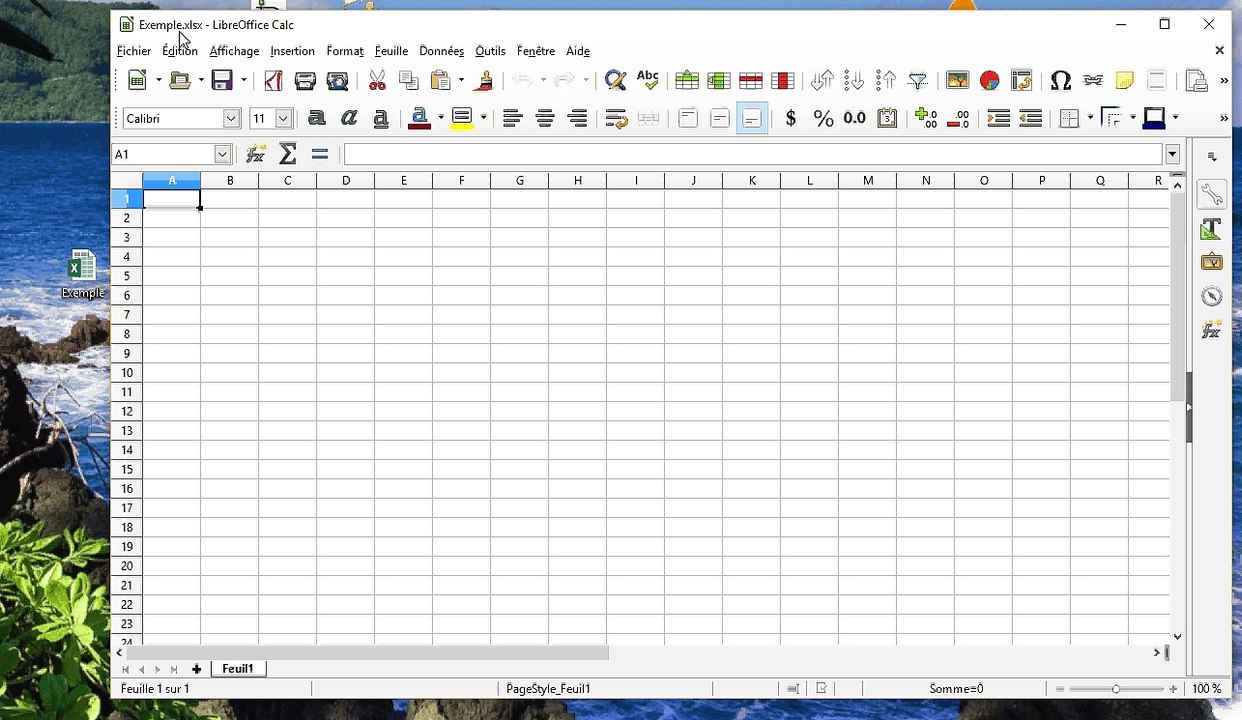Click the Paste clipboard icon

coord(441,81)
